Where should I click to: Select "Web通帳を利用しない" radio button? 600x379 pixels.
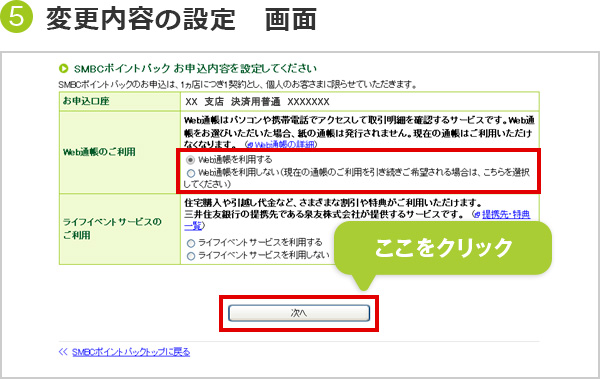(x=191, y=173)
